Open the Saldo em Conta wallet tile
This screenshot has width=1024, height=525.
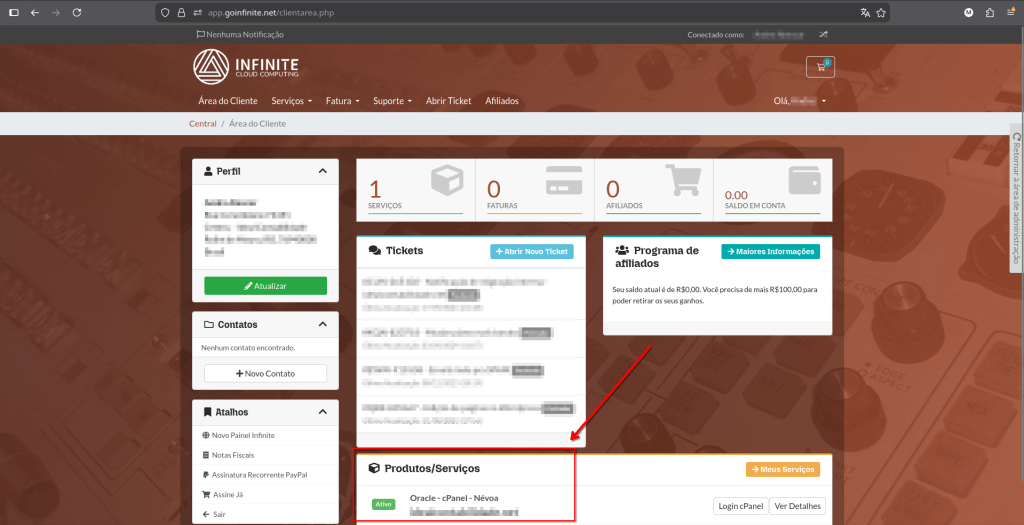coord(772,189)
